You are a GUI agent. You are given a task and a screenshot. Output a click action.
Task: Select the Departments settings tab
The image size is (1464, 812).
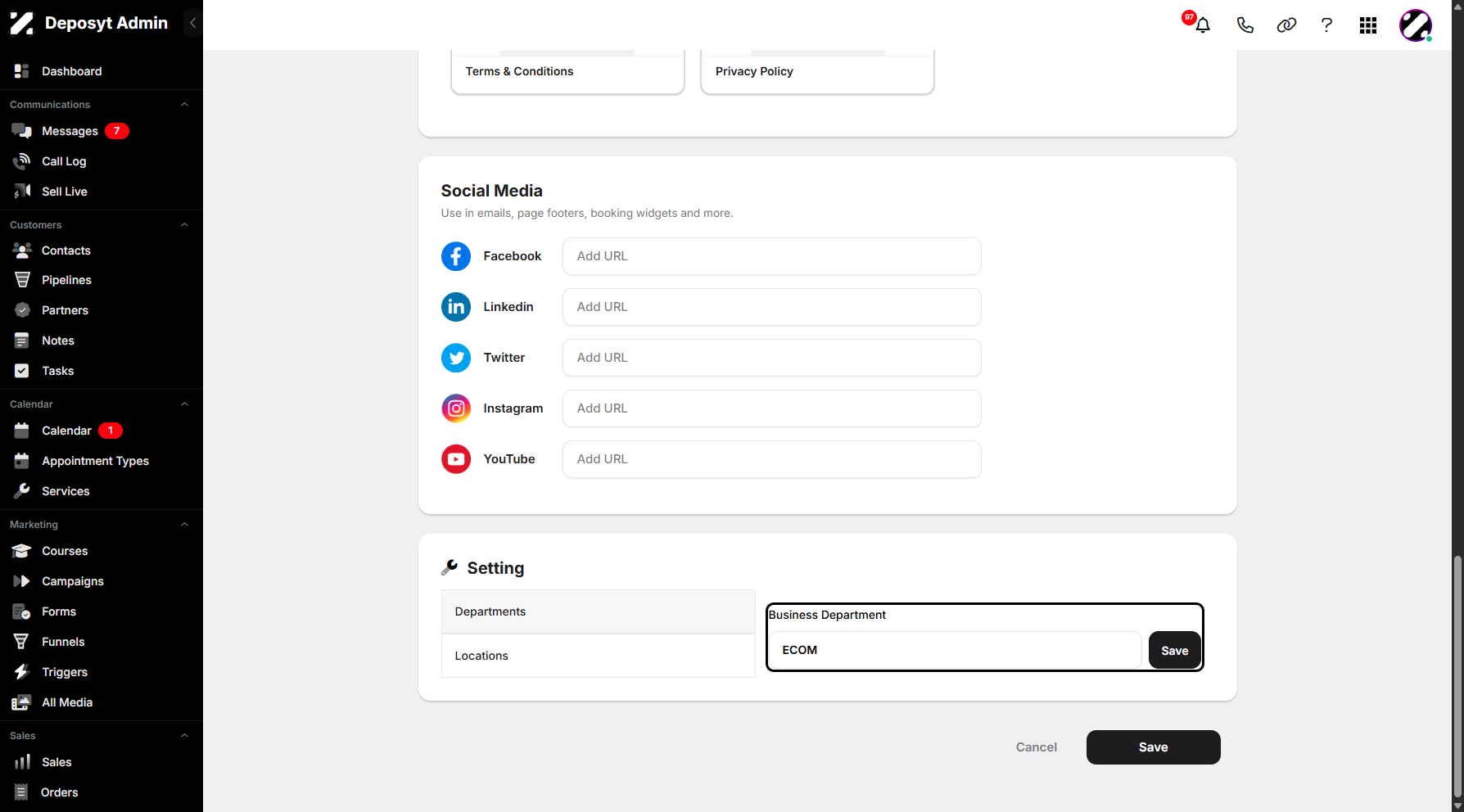pyautogui.click(x=599, y=611)
